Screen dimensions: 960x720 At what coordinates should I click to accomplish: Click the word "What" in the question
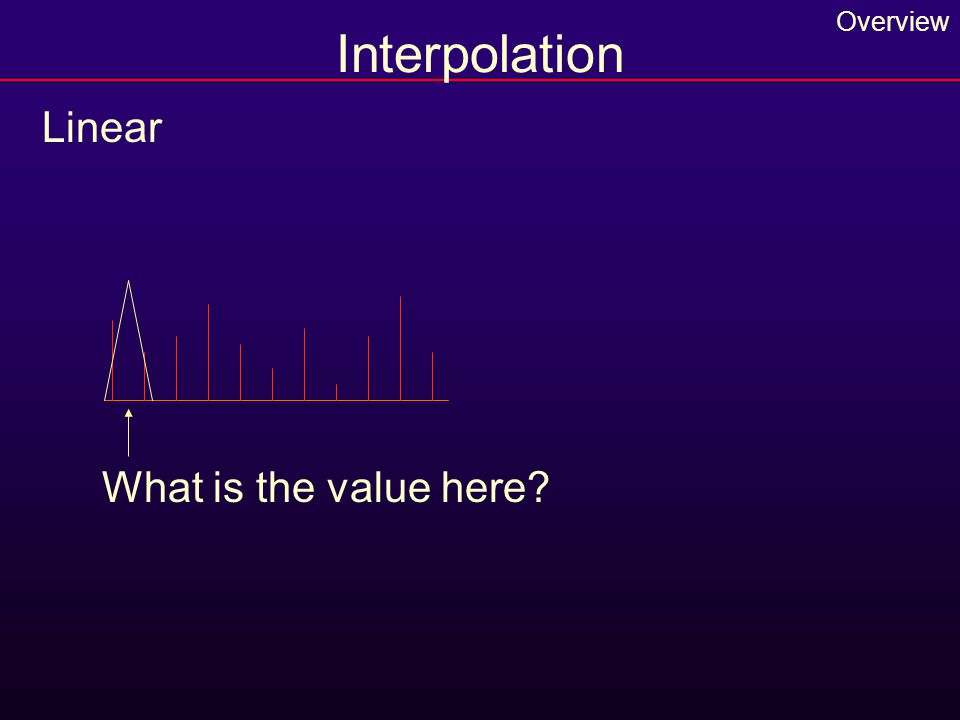click(x=153, y=487)
